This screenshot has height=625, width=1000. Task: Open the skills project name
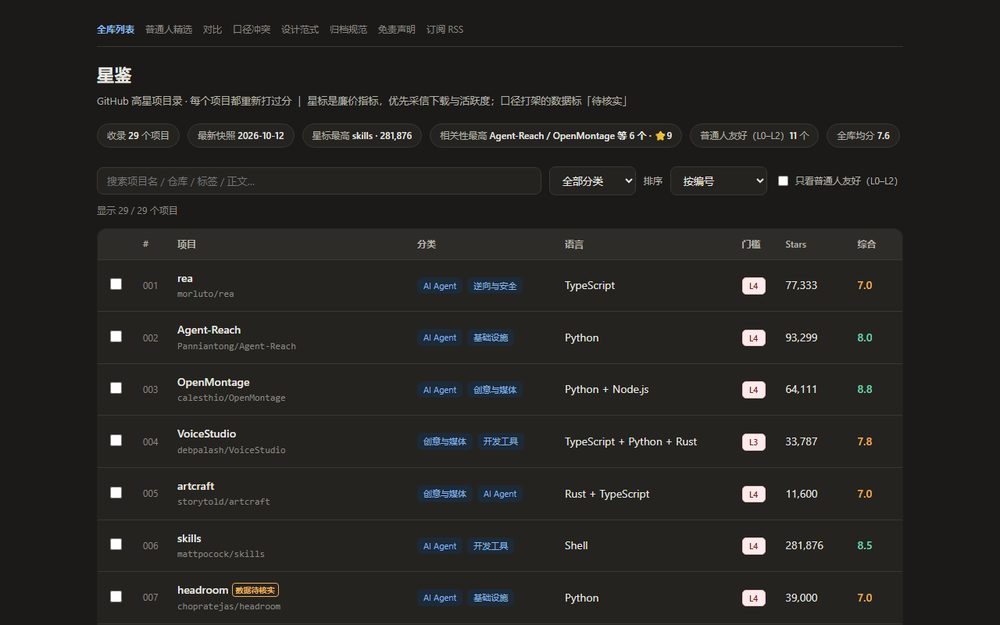tap(189, 539)
